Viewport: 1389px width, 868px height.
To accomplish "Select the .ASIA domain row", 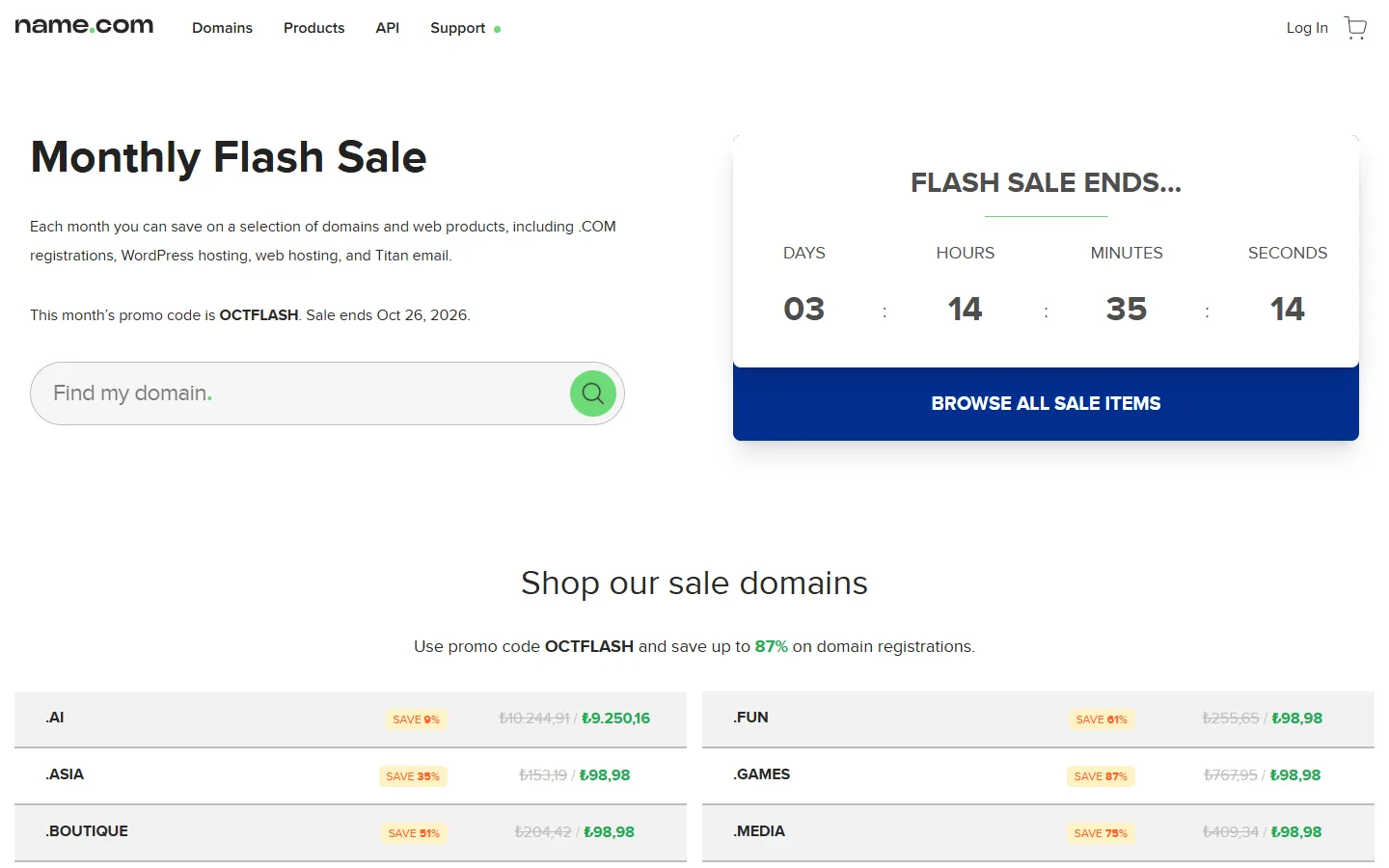I will 350,775.
